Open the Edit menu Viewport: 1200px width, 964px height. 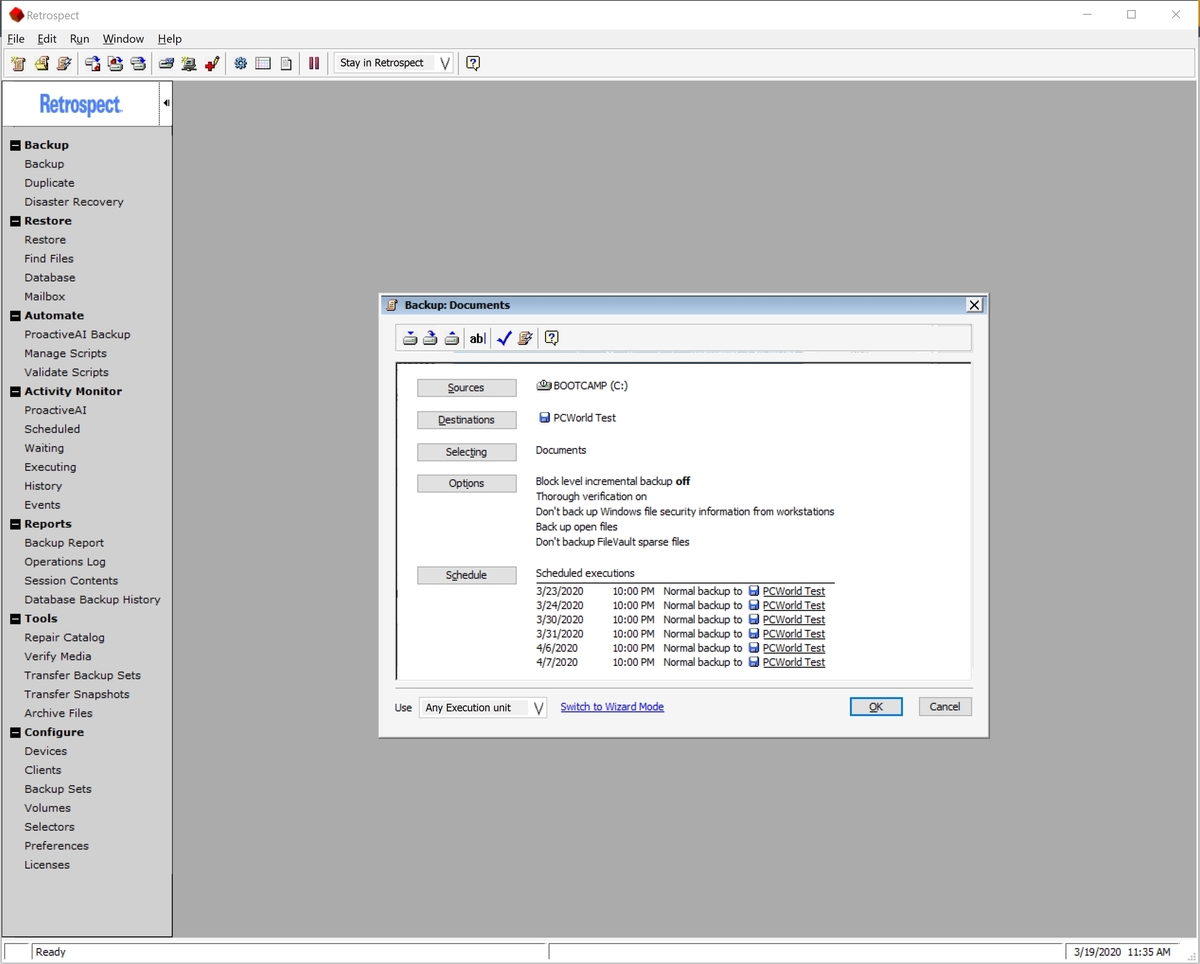click(x=47, y=39)
